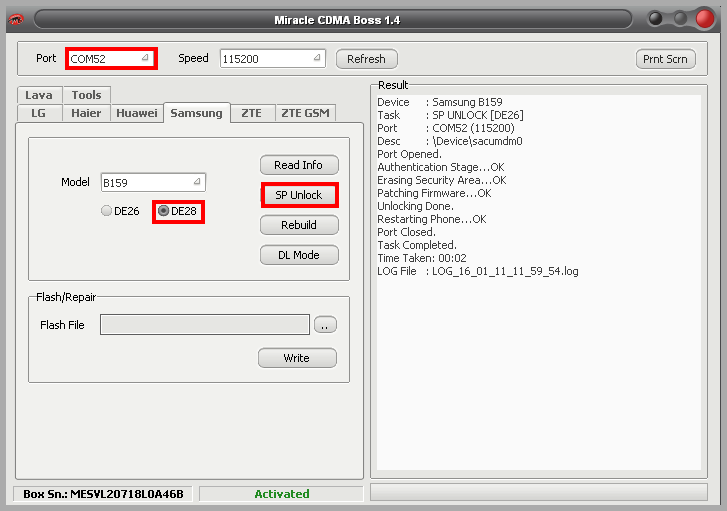Viewport: 727px width, 511px height.
Task: Click the "Task : SP UNLOCK [DE26]" log line
Action: tap(450, 115)
